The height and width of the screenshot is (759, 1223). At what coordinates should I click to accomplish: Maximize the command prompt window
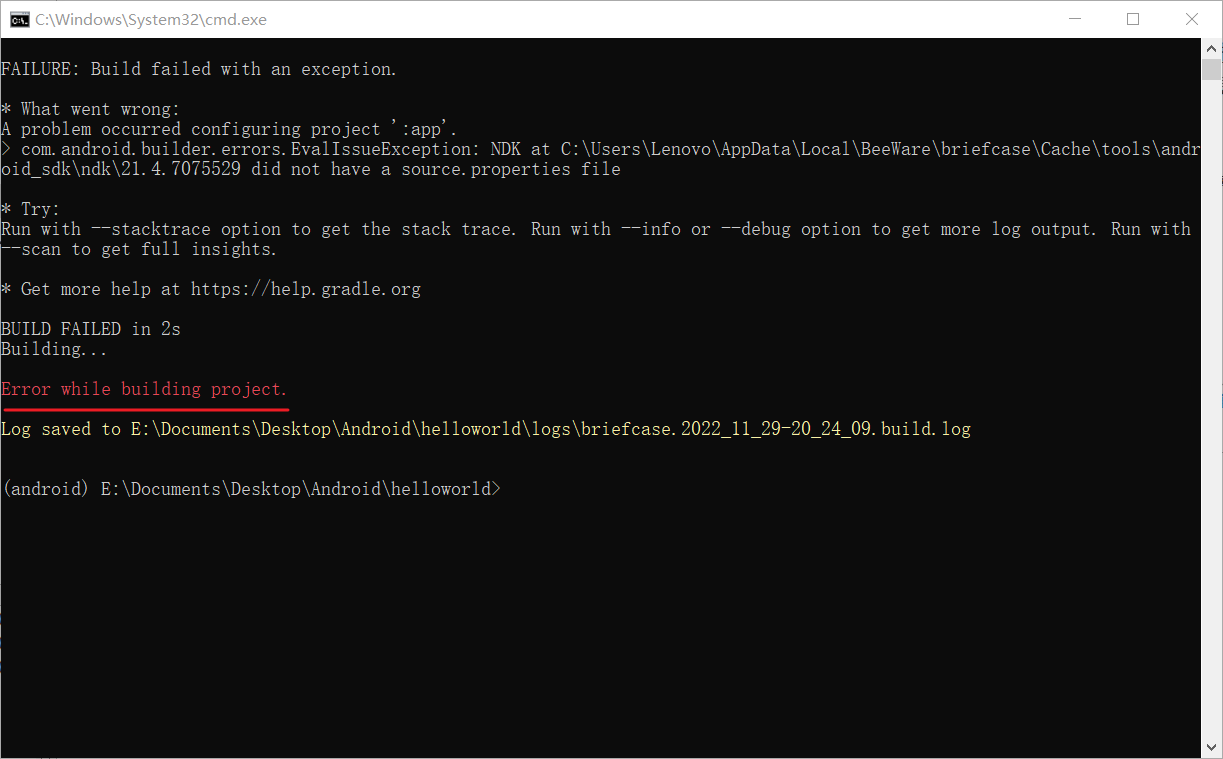[x=1133, y=19]
